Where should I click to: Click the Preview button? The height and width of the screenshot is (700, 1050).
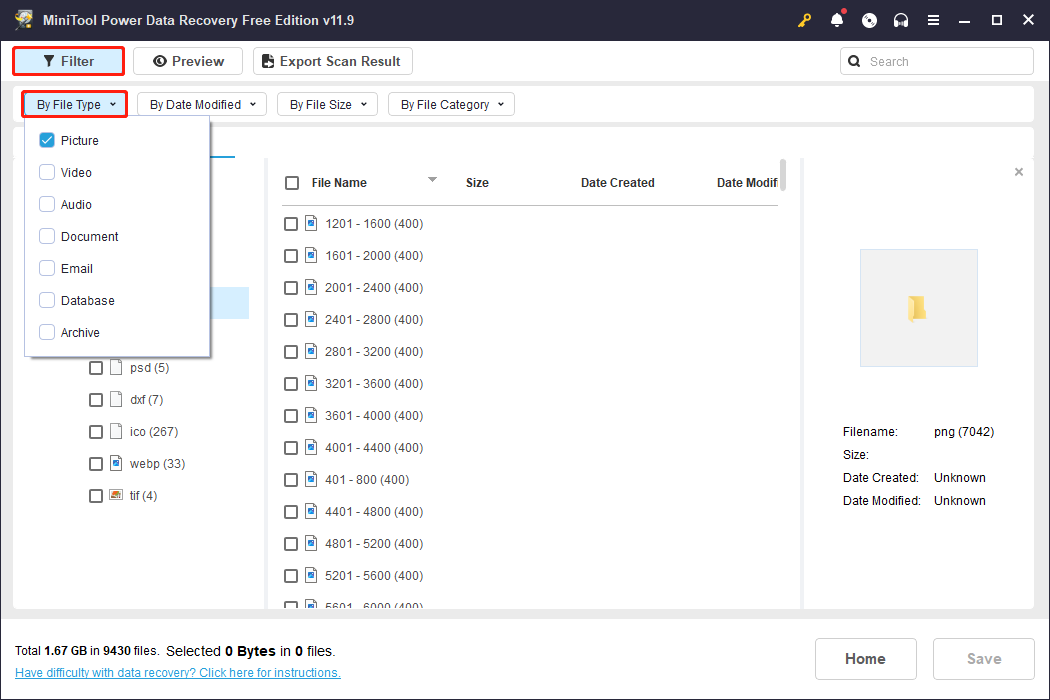[x=188, y=61]
